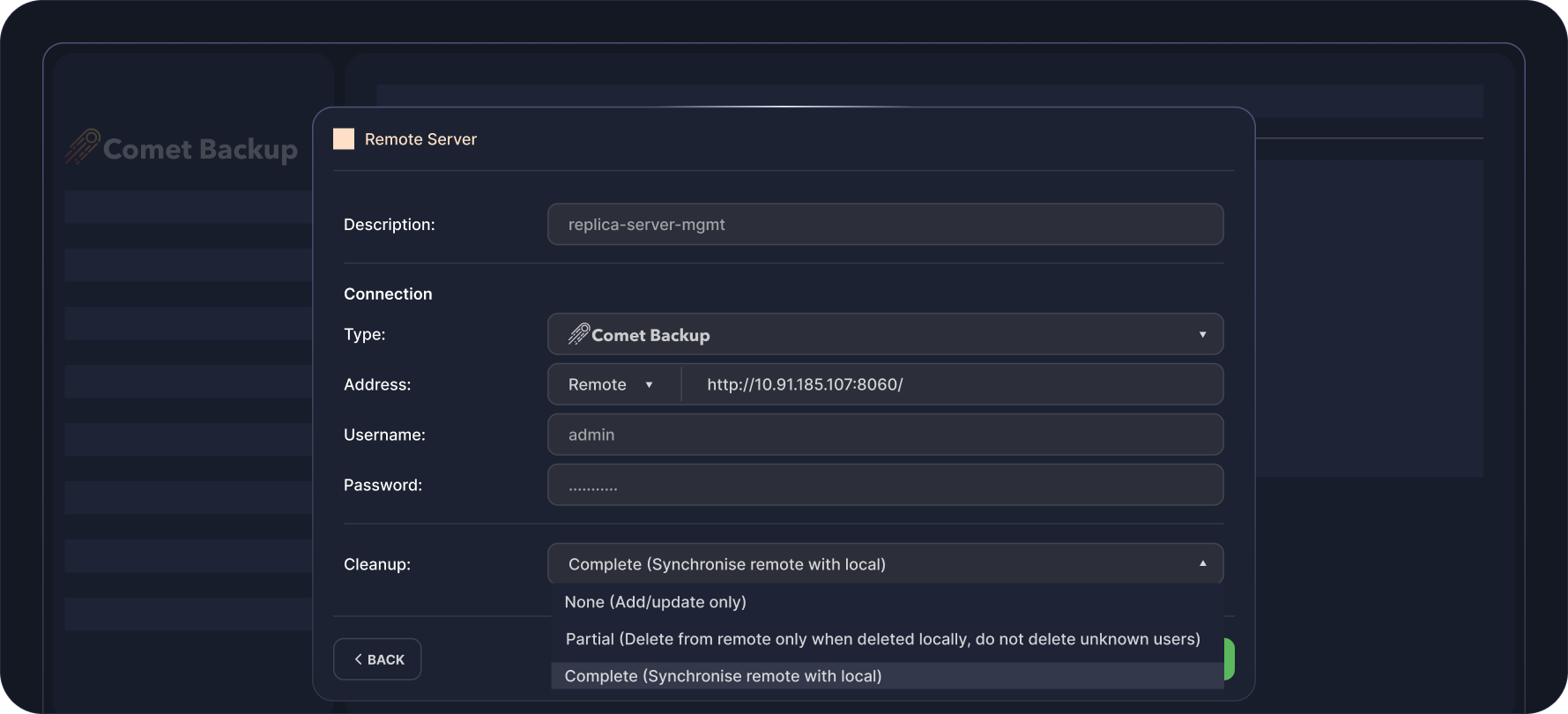Click the chevron icon on Back button

(x=358, y=659)
